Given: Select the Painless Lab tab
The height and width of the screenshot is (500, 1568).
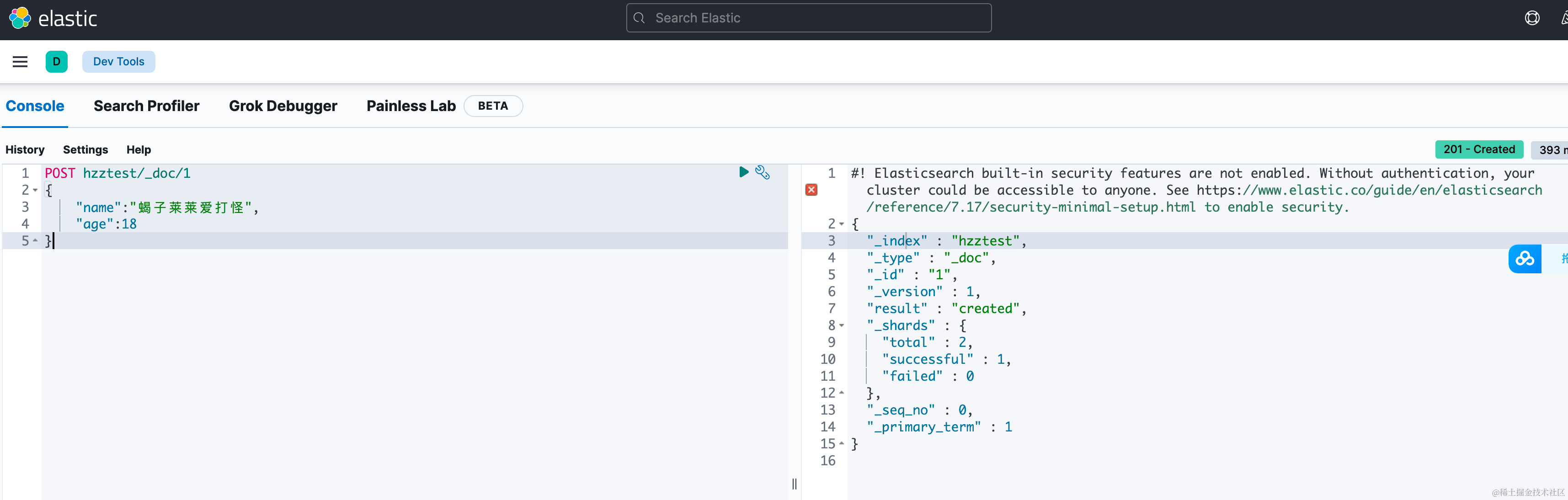Looking at the screenshot, I should tap(411, 106).
